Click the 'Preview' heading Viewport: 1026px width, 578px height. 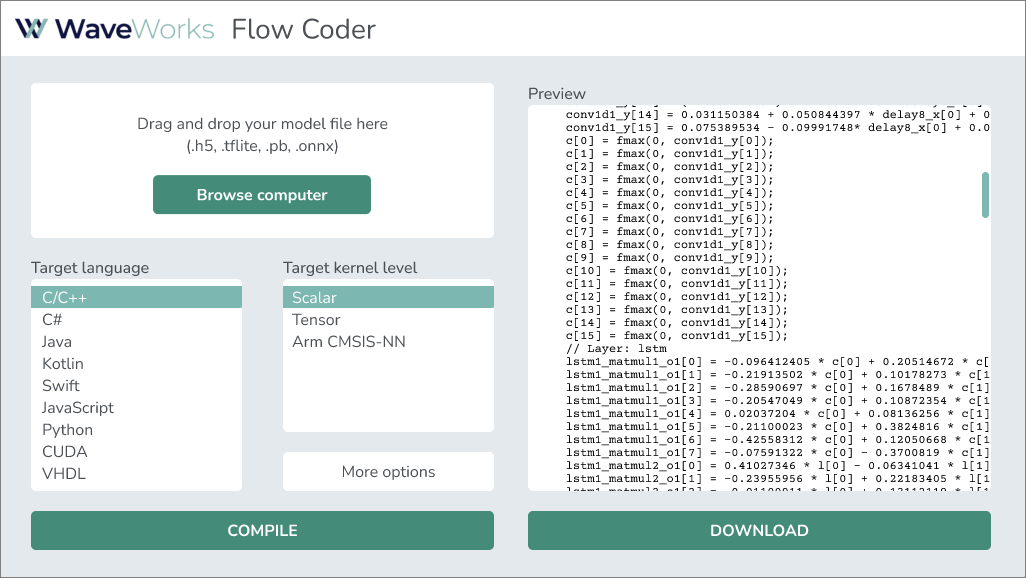tap(557, 94)
